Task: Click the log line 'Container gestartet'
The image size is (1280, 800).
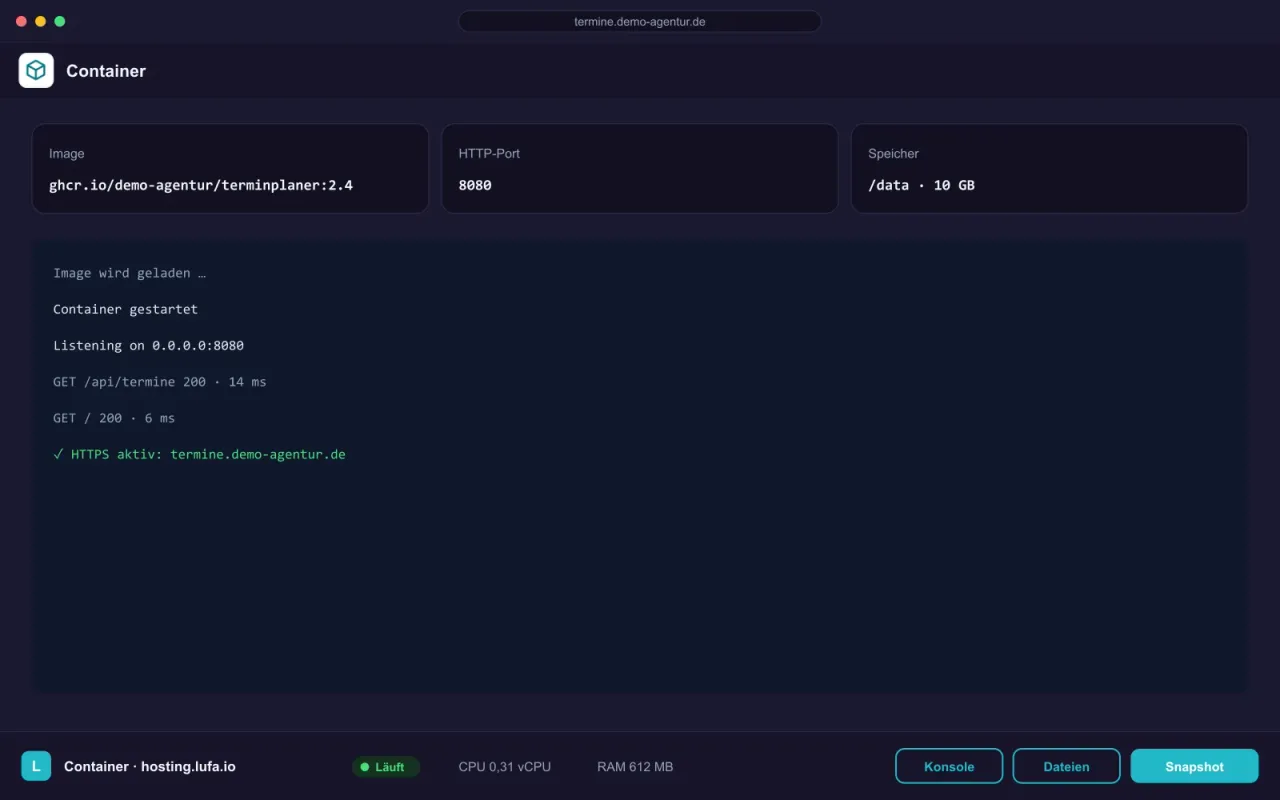Action: [126, 309]
